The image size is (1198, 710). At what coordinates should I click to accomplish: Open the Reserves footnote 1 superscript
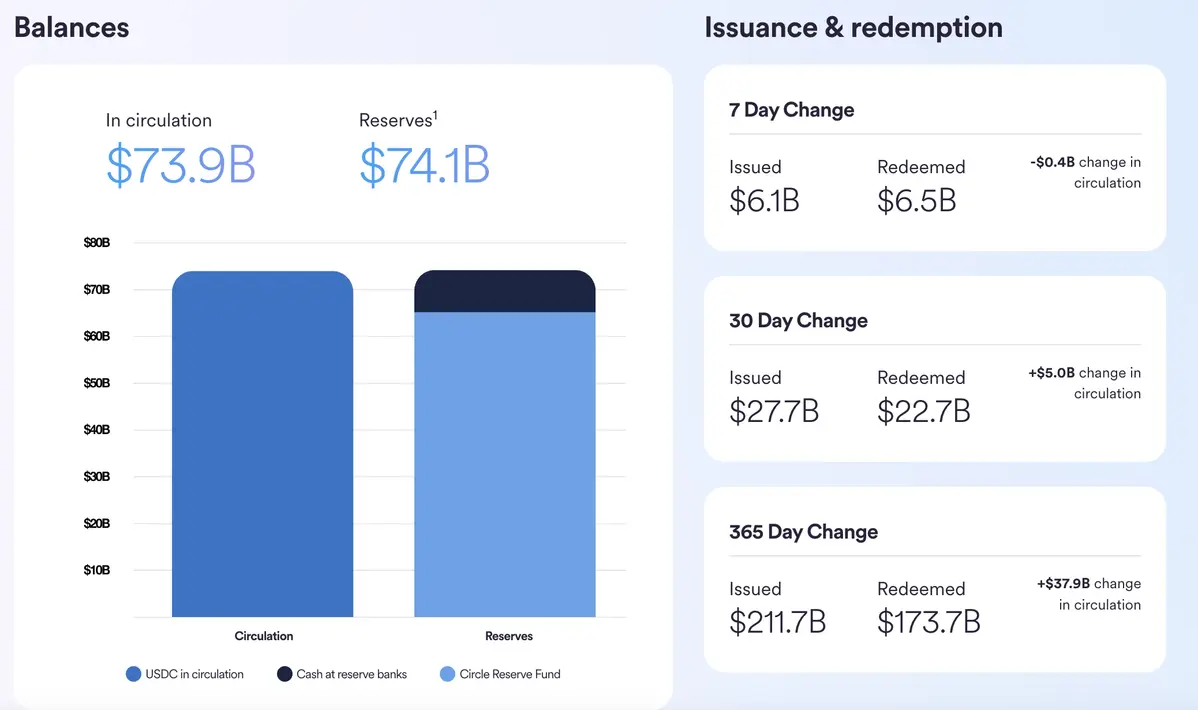(x=434, y=116)
